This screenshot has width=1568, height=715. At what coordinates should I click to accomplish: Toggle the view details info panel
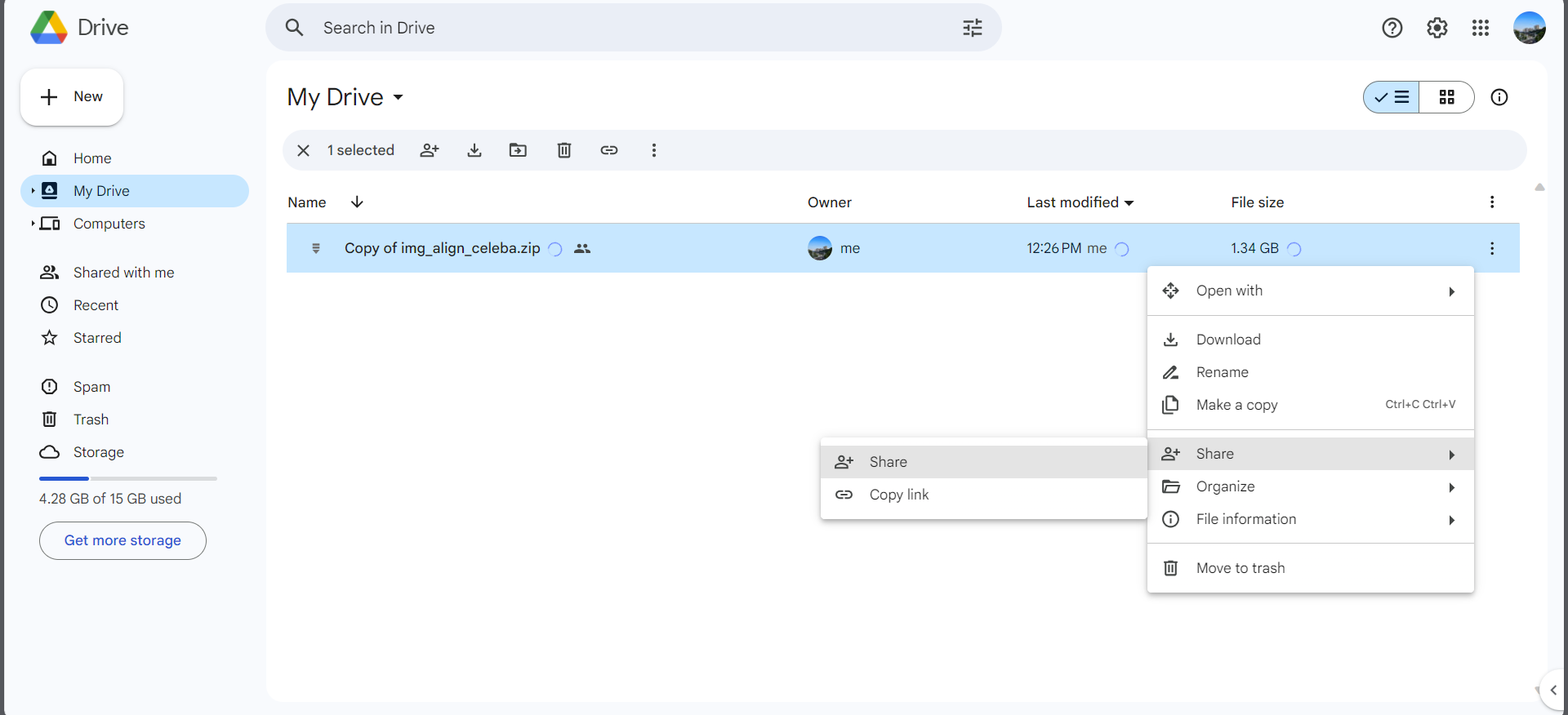pos(1499,97)
